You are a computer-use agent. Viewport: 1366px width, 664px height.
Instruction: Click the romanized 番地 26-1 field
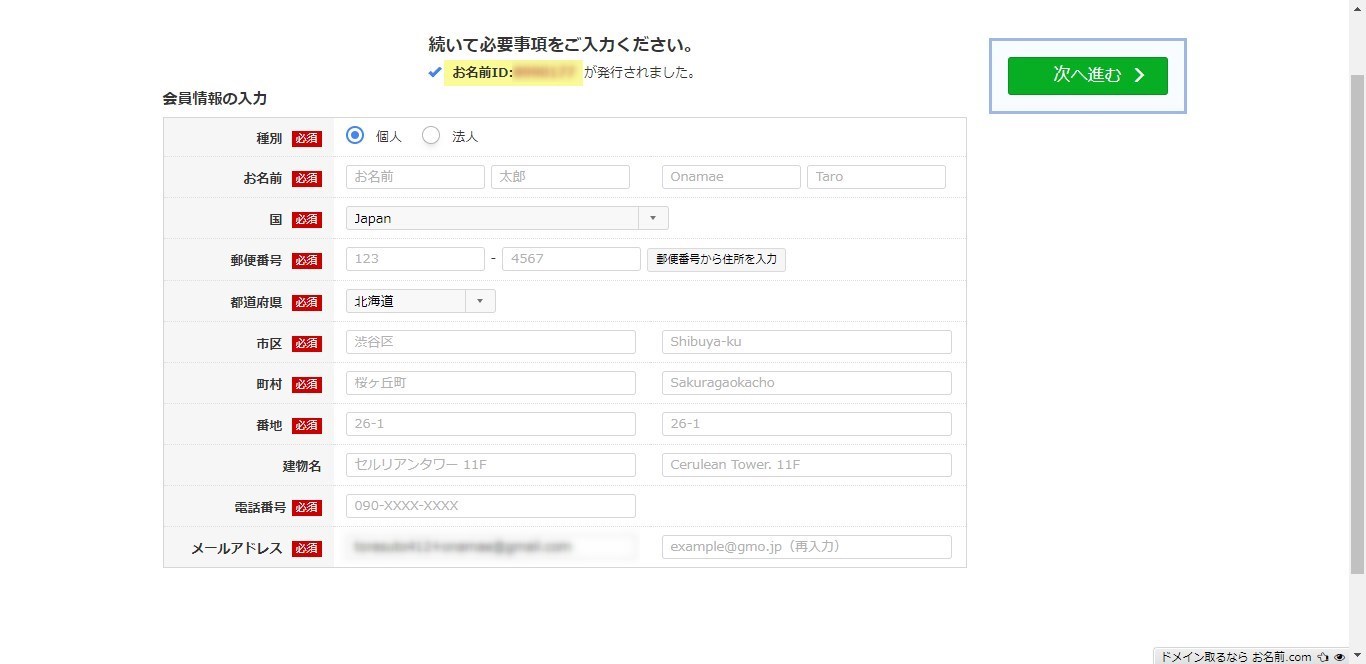[x=807, y=424]
